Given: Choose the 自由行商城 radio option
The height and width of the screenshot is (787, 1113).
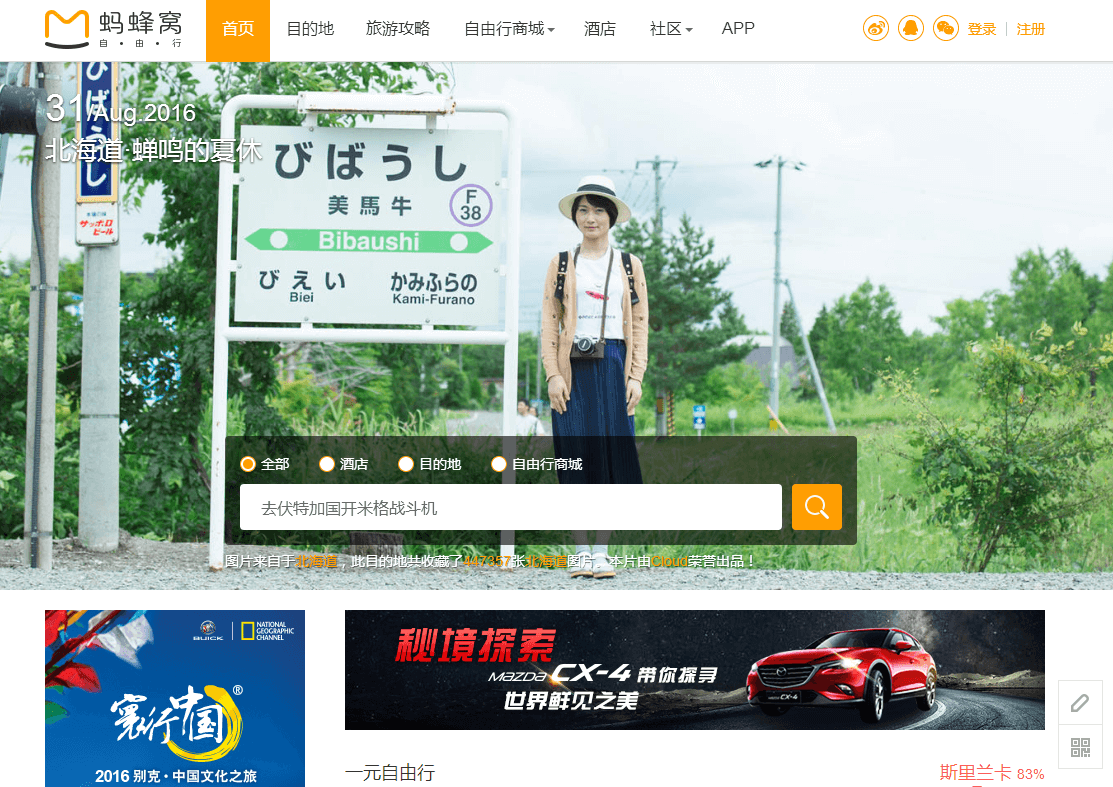Looking at the screenshot, I should point(499,464).
